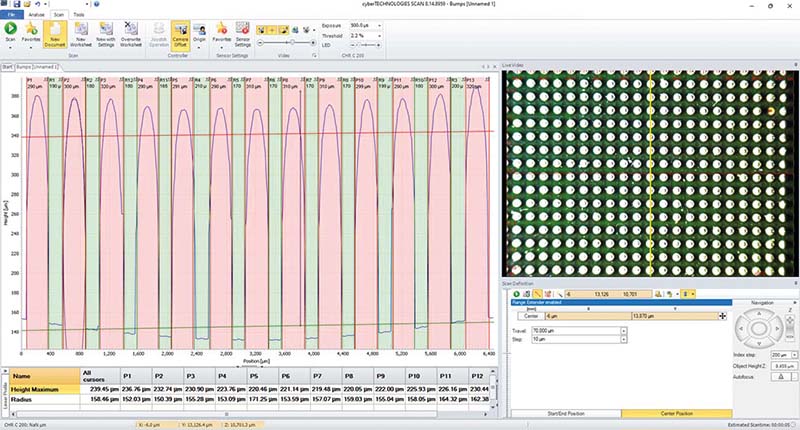Open the Index step dropdown
Viewport: 800px width, 430px height.
[795, 355]
